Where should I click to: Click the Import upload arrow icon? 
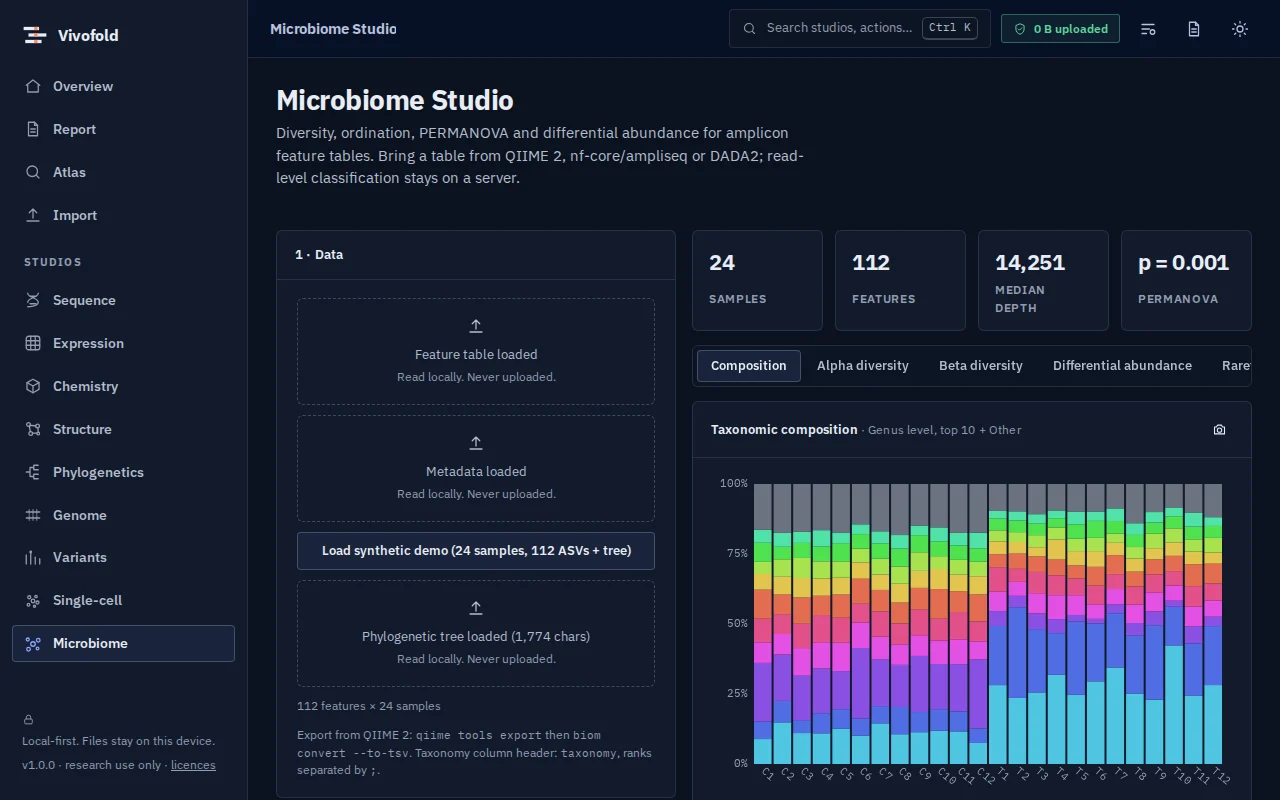(33, 215)
